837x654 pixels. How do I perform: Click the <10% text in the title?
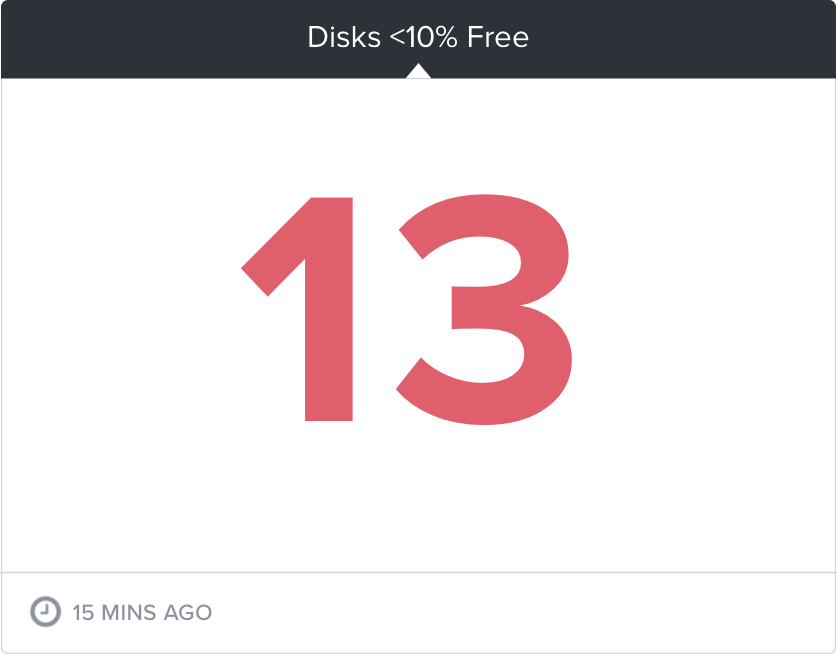[x=424, y=37]
